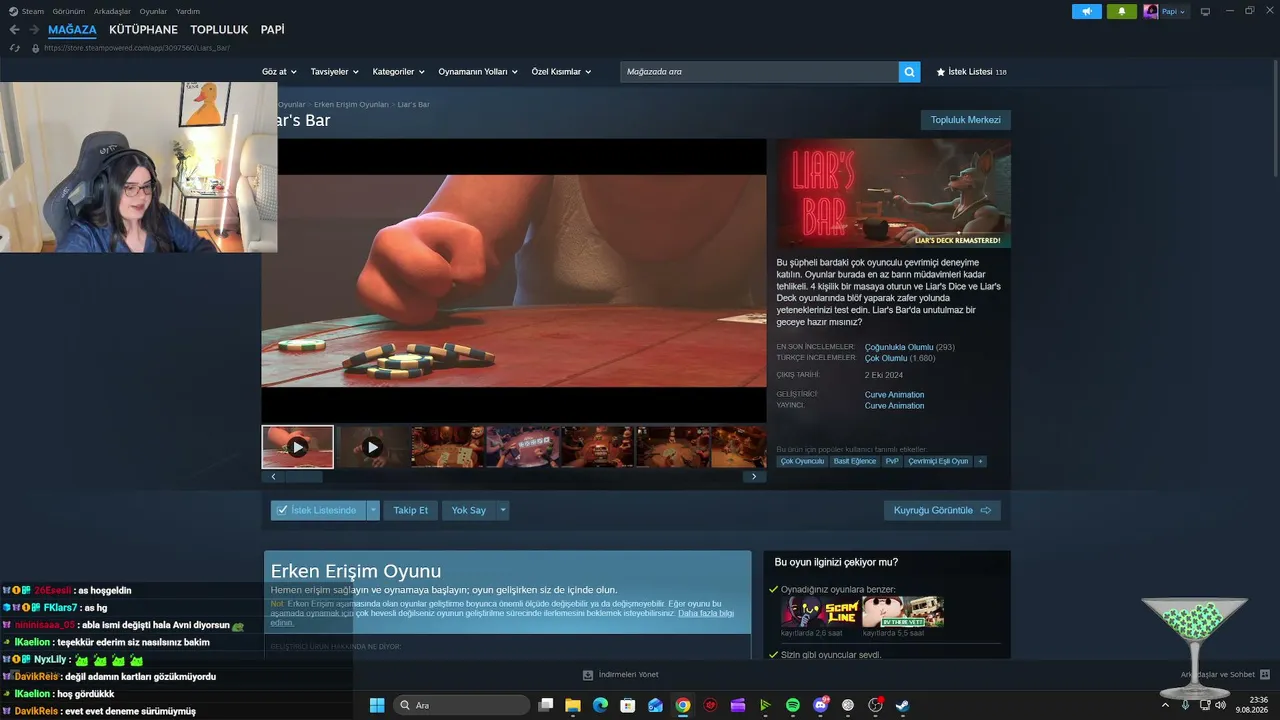Switch to the TOPLULUK tab
The image size is (1280, 720).
pyautogui.click(x=219, y=30)
